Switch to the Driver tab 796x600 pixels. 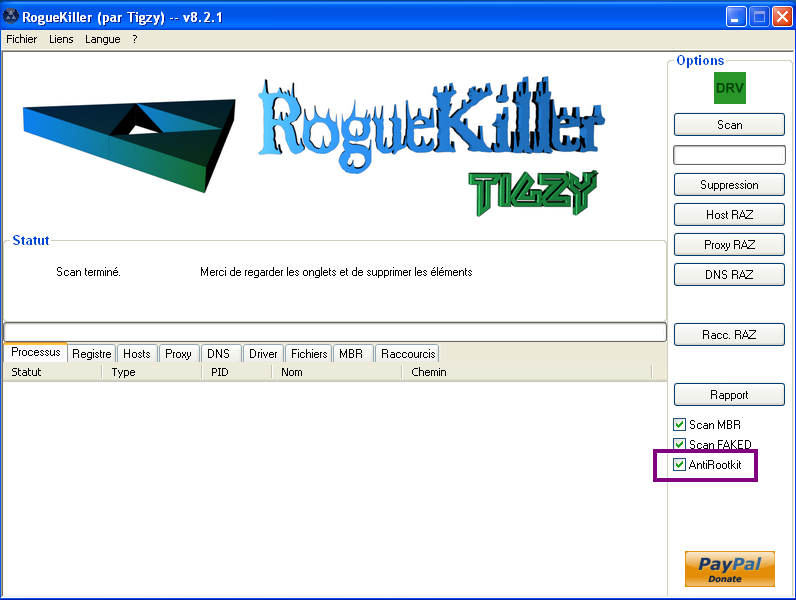point(263,354)
